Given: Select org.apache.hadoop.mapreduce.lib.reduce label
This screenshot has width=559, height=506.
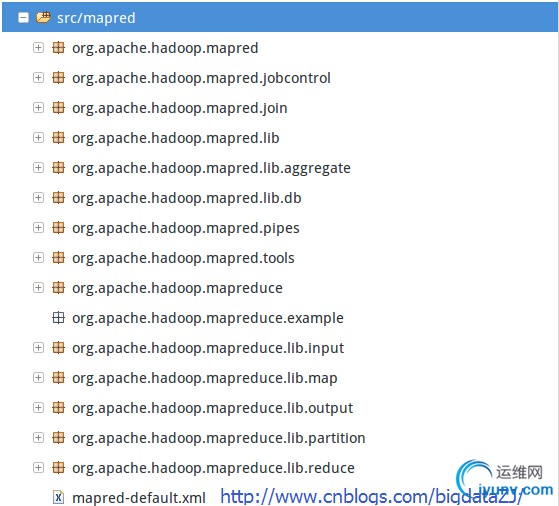Looking at the screenshot, I should pyautogui.click(x=213, y=468).
